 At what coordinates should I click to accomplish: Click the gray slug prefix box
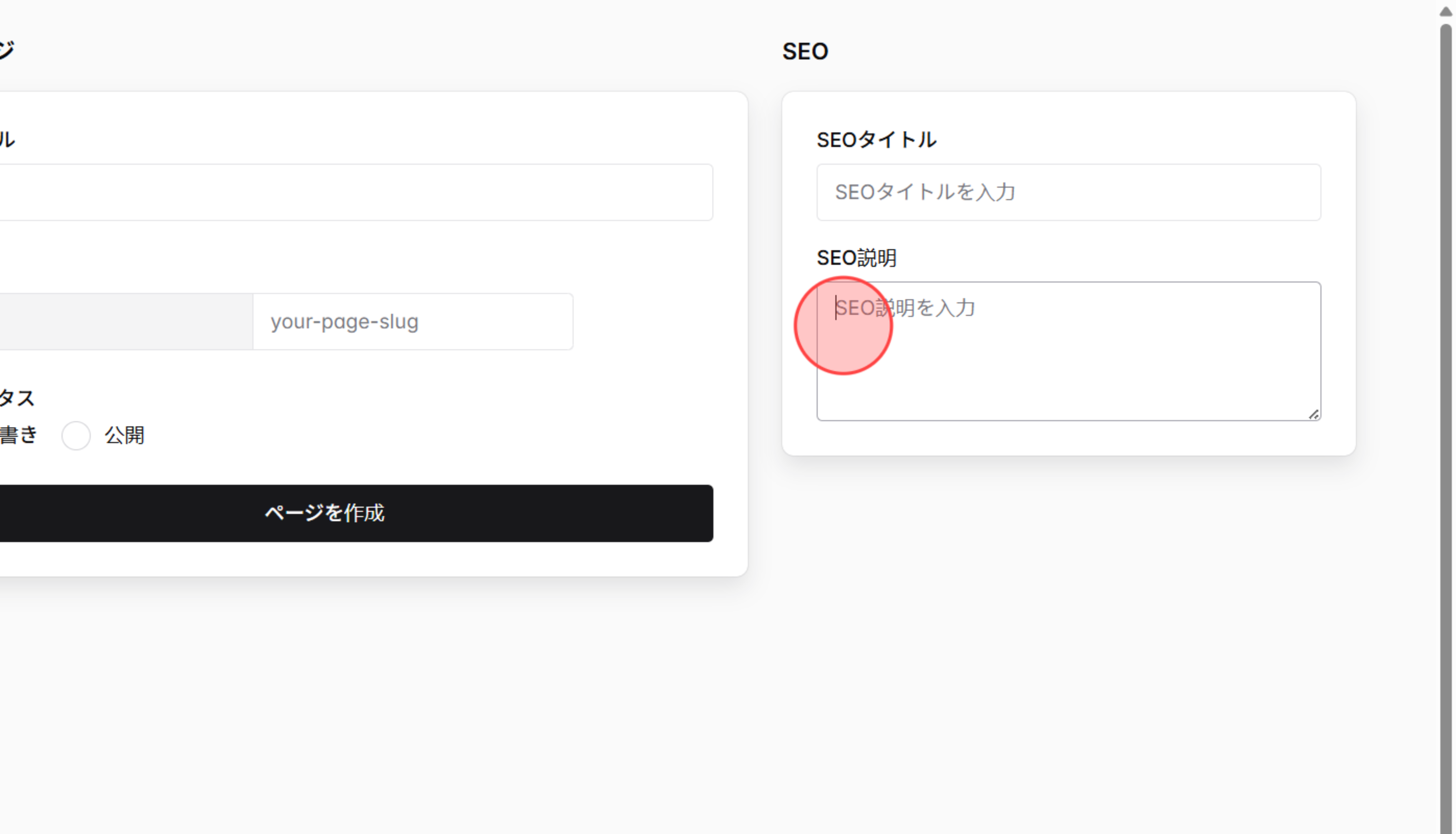point(126,322)
